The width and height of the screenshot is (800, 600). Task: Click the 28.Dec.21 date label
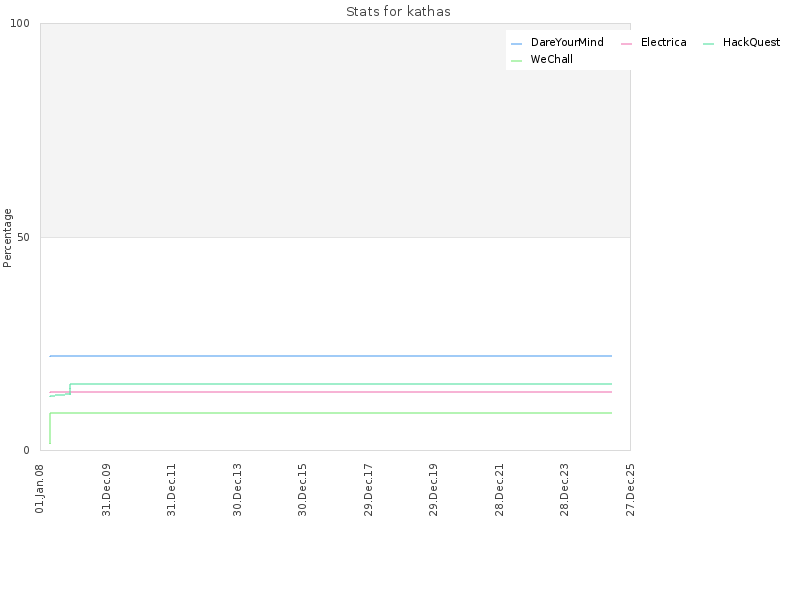point(499,490)
